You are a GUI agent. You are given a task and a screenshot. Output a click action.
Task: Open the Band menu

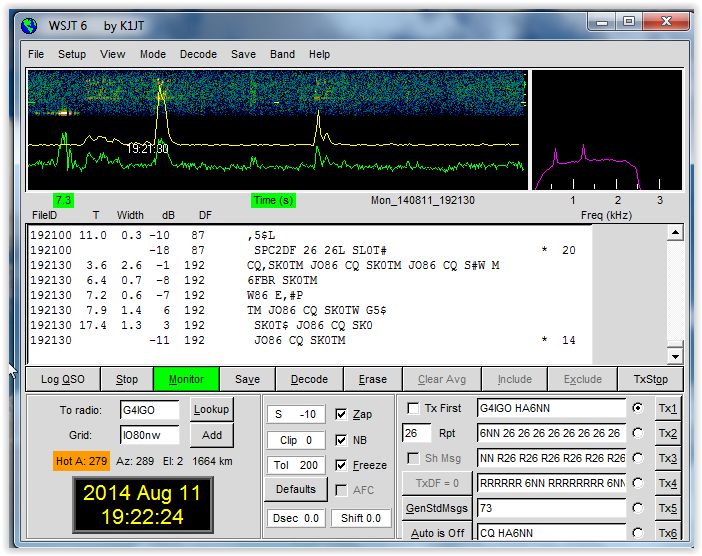coord(282,54)
